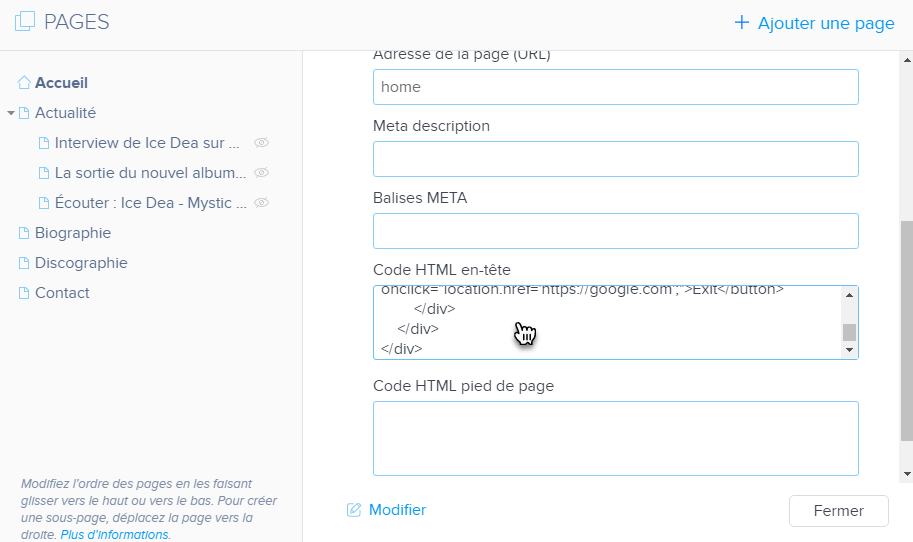
Task: Click the home icon beside Accueil
Action: pos(24,83)
